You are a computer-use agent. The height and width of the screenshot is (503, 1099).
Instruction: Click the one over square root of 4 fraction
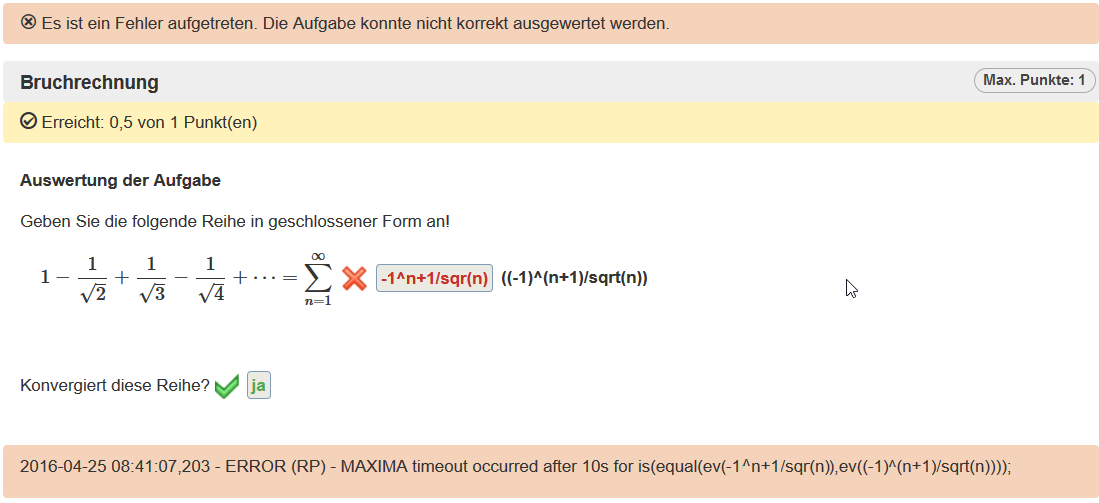click(210, 279)
